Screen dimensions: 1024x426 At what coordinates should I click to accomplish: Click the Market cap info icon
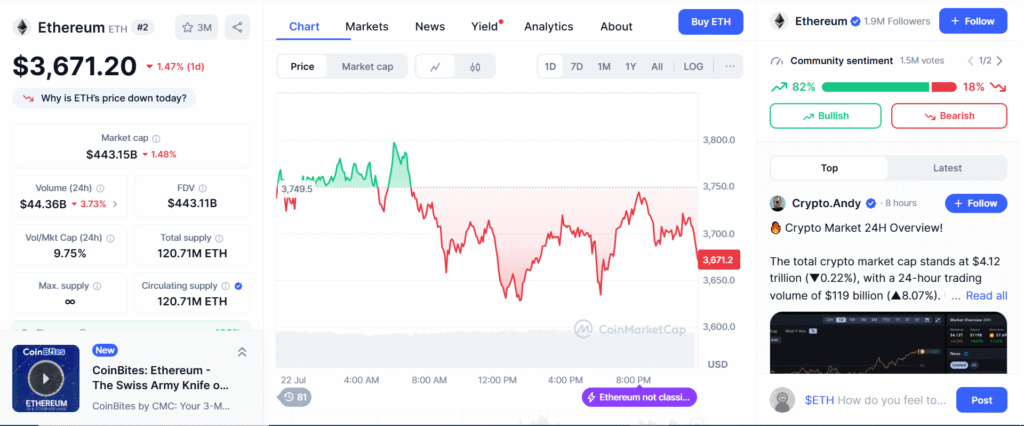click(x=156, y=138)
